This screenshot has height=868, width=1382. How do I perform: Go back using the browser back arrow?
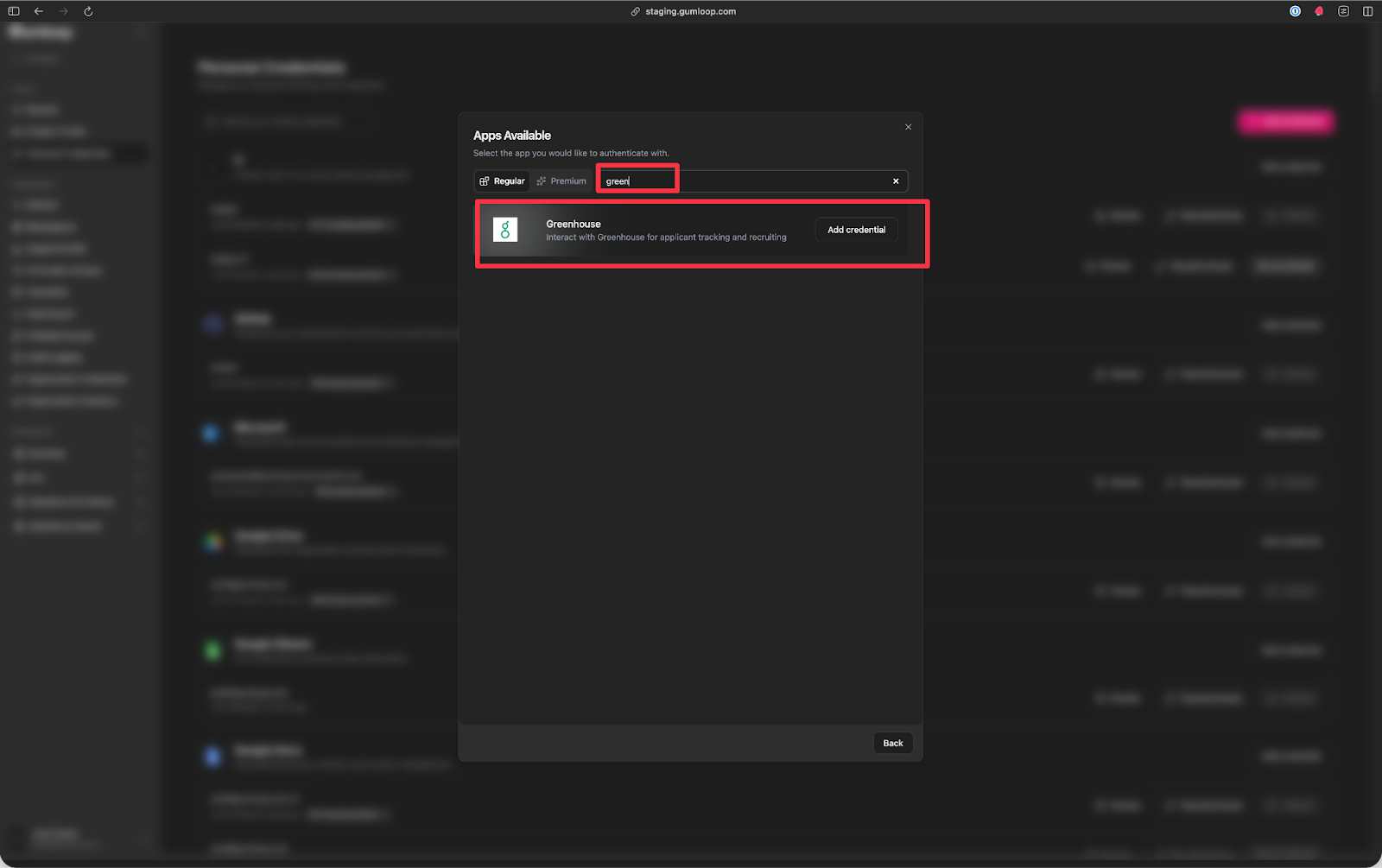pos(39,11)
